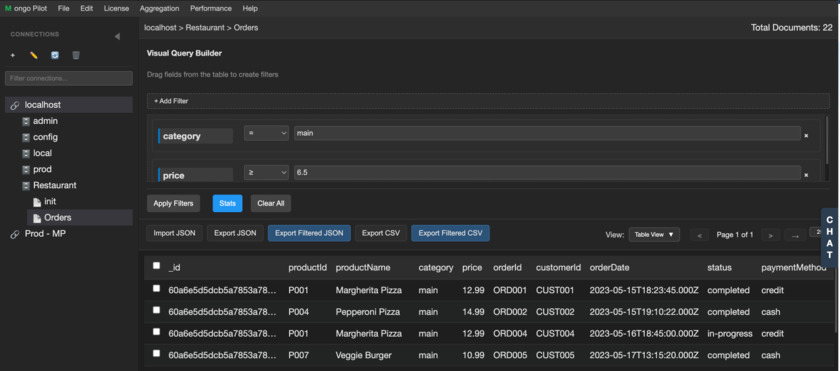Screen dimensions: 840x371
Task: Open the price filter operator dropdown
Action: (266, 173)
